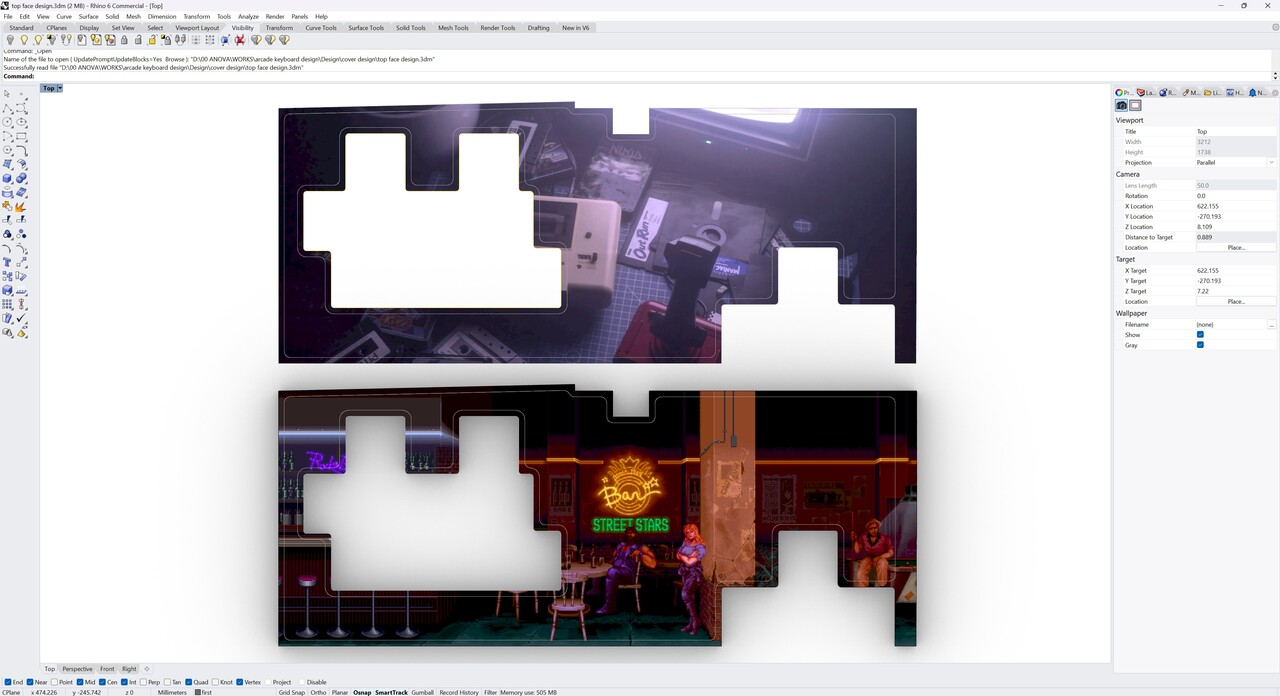This screenshot has height=696, width=1280.
Task: Open the Top viewport title dropdown arrow
Action: tap(60, 88)
